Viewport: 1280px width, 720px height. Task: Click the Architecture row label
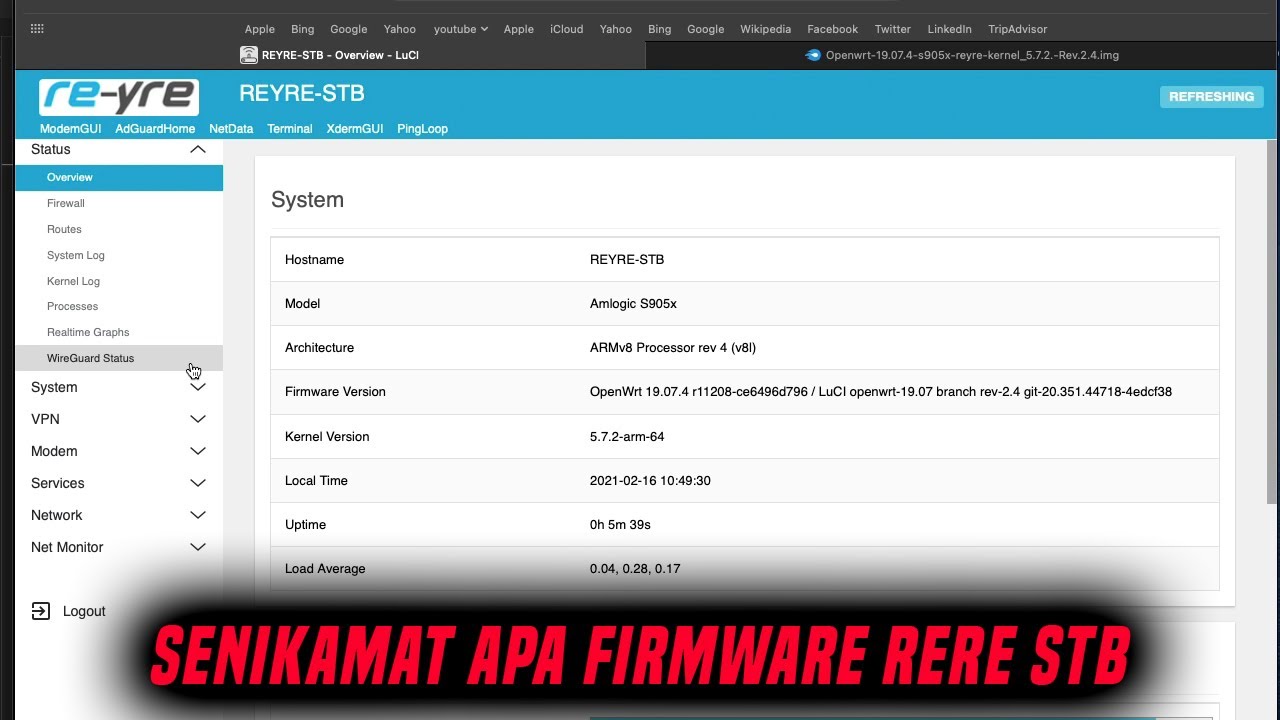[x=319, y=348]
